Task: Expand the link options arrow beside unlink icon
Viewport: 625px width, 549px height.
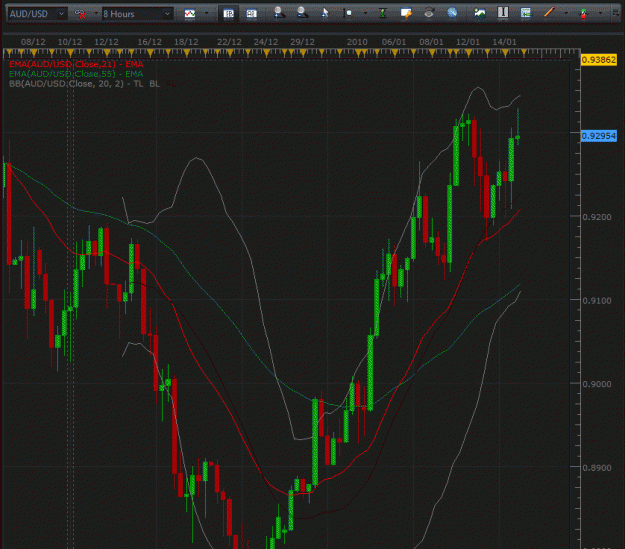Action: (x=96, y=14)
